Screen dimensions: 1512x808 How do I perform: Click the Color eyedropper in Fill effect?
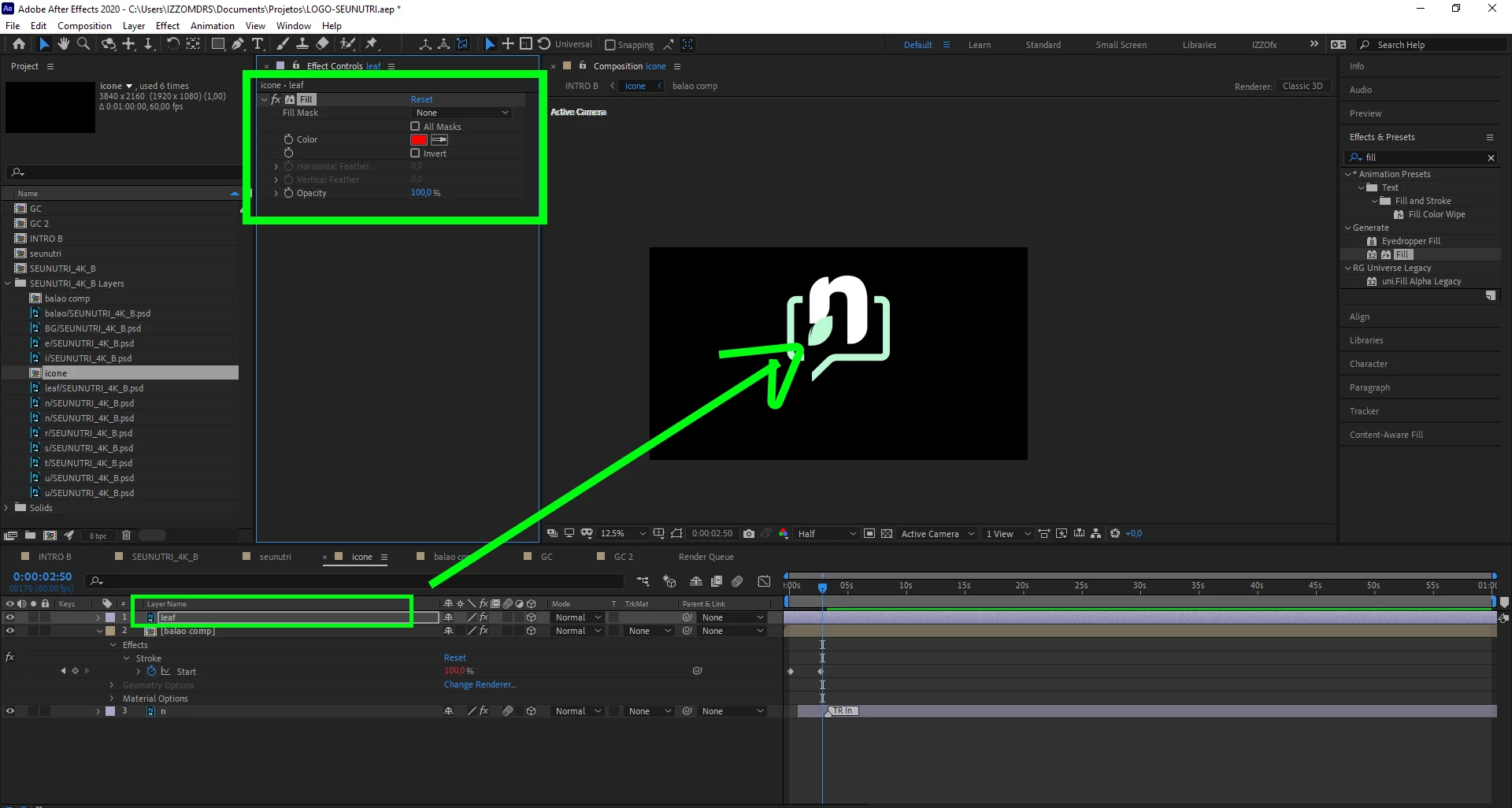click(439, 139)
